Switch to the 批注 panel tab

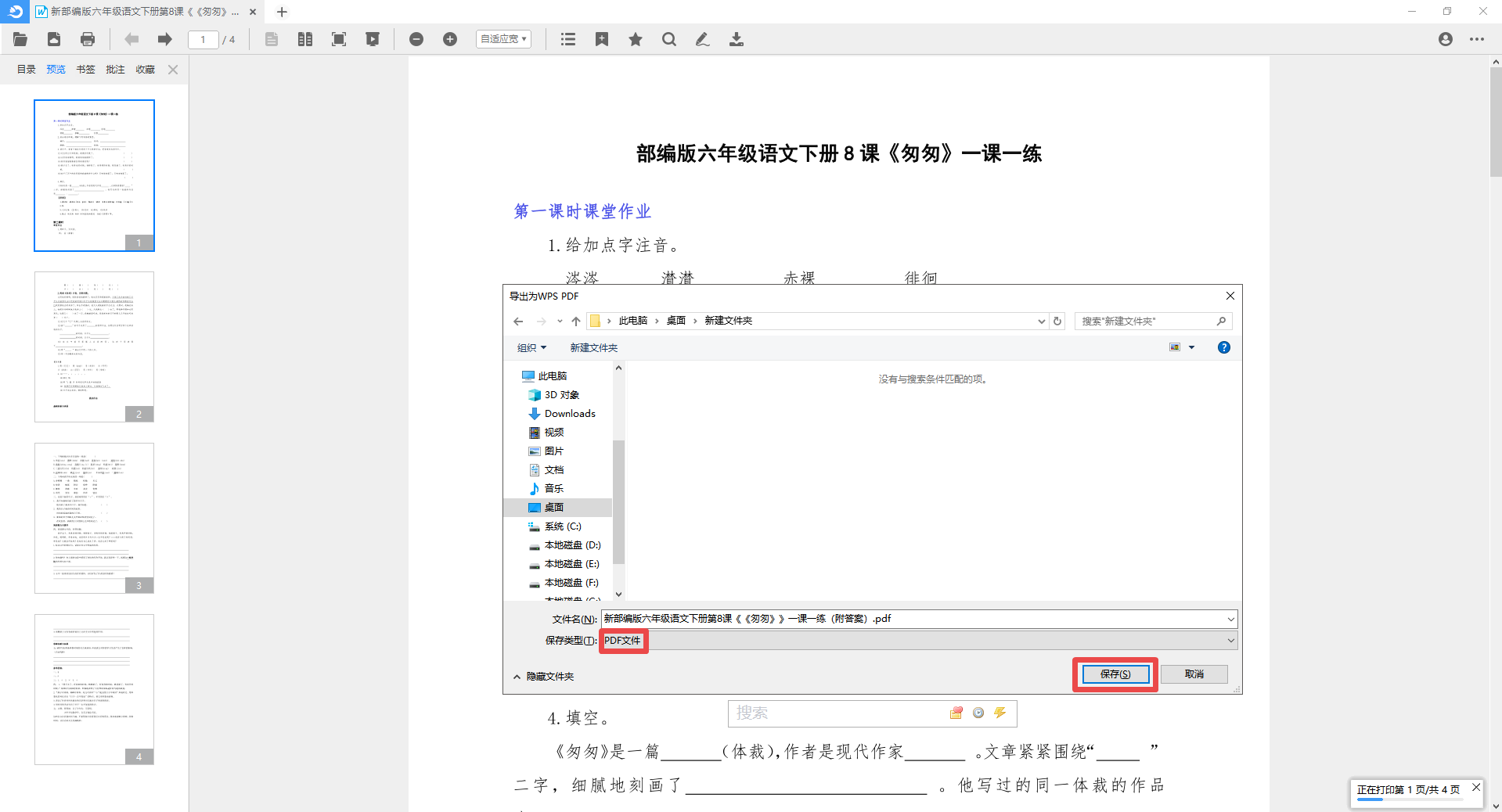tap(115, 69)
